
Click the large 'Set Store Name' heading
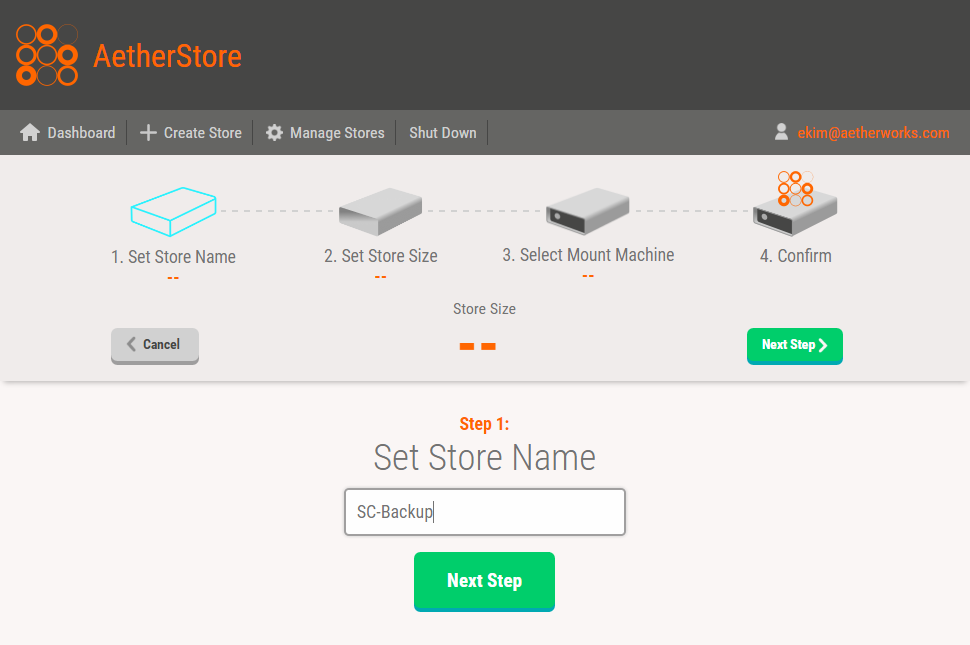[484, 458]
